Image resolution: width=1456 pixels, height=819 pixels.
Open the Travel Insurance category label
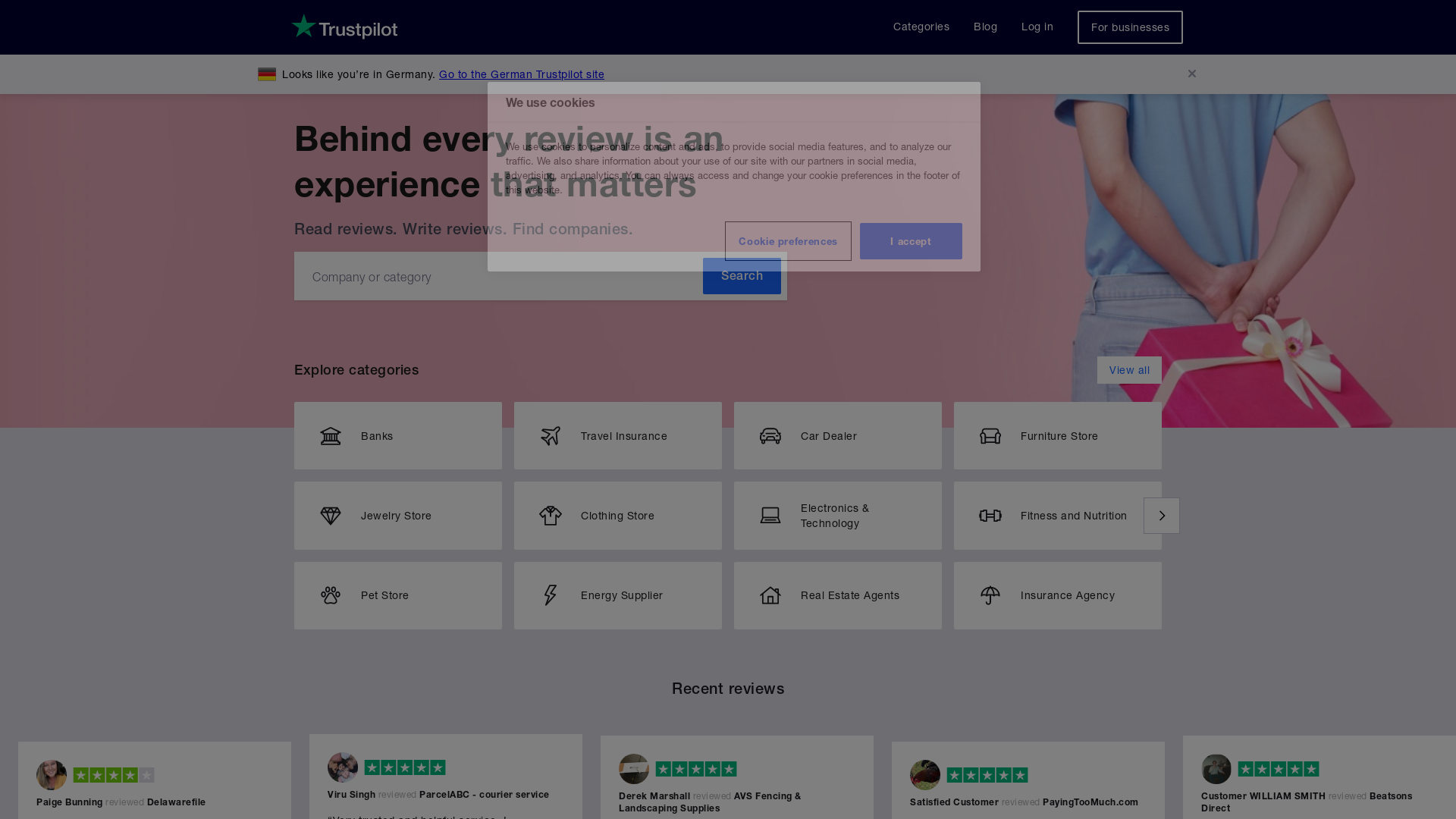624,436
